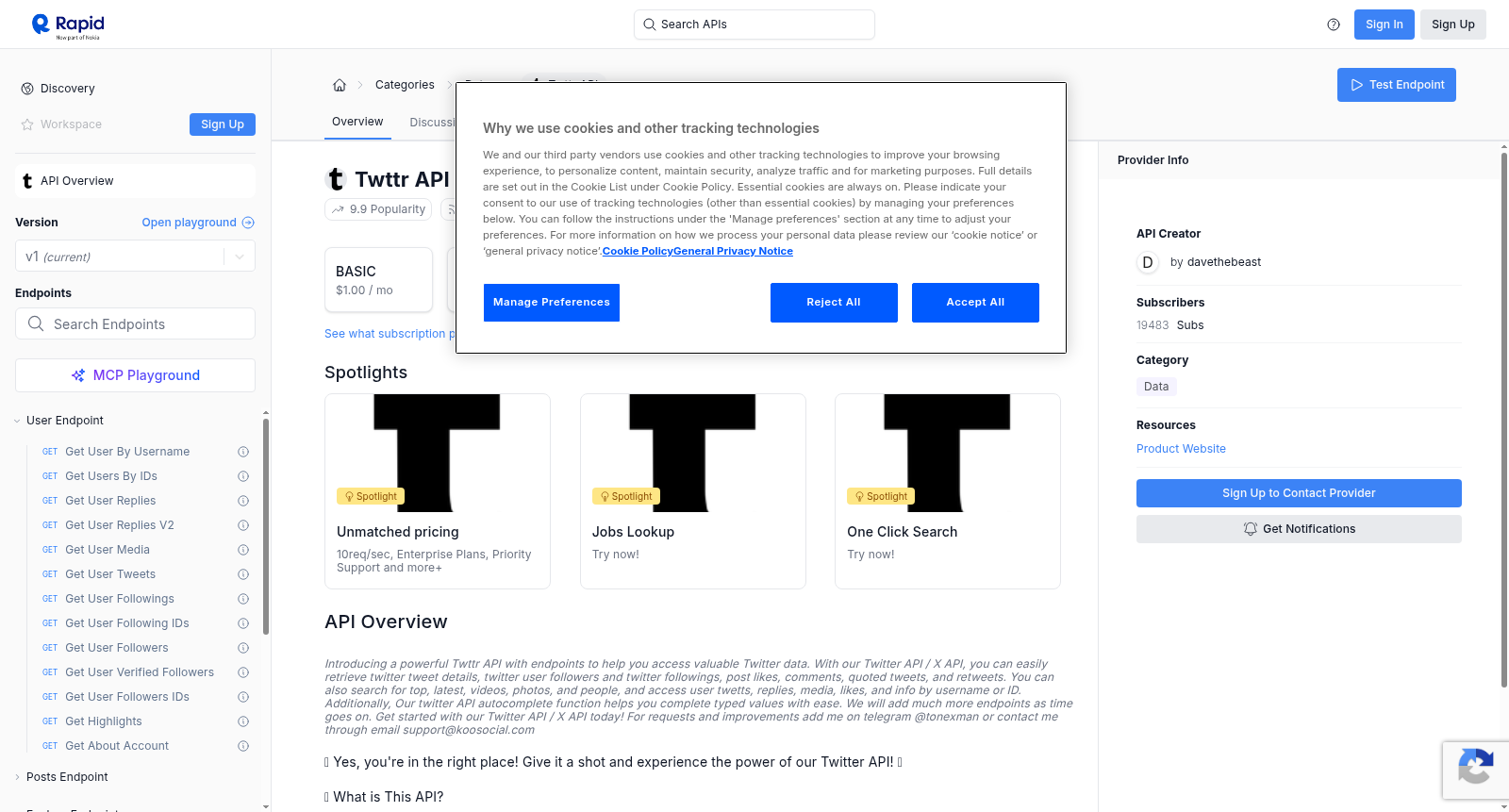Click info icon for Get User Tweets
This screenshot has height=812, width=1509.
[243, 574]
